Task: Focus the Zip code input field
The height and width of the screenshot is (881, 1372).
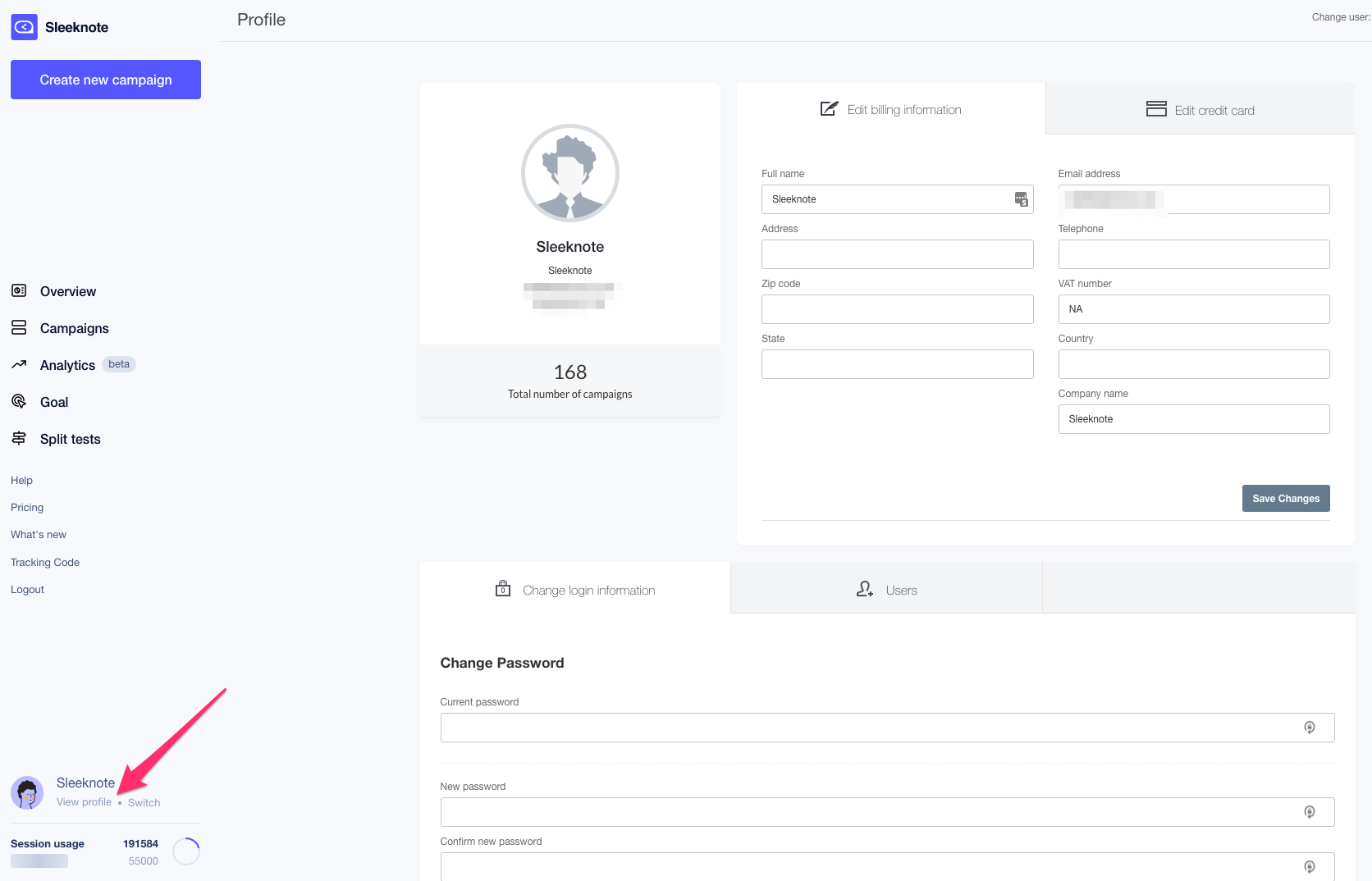Action: 897,309
